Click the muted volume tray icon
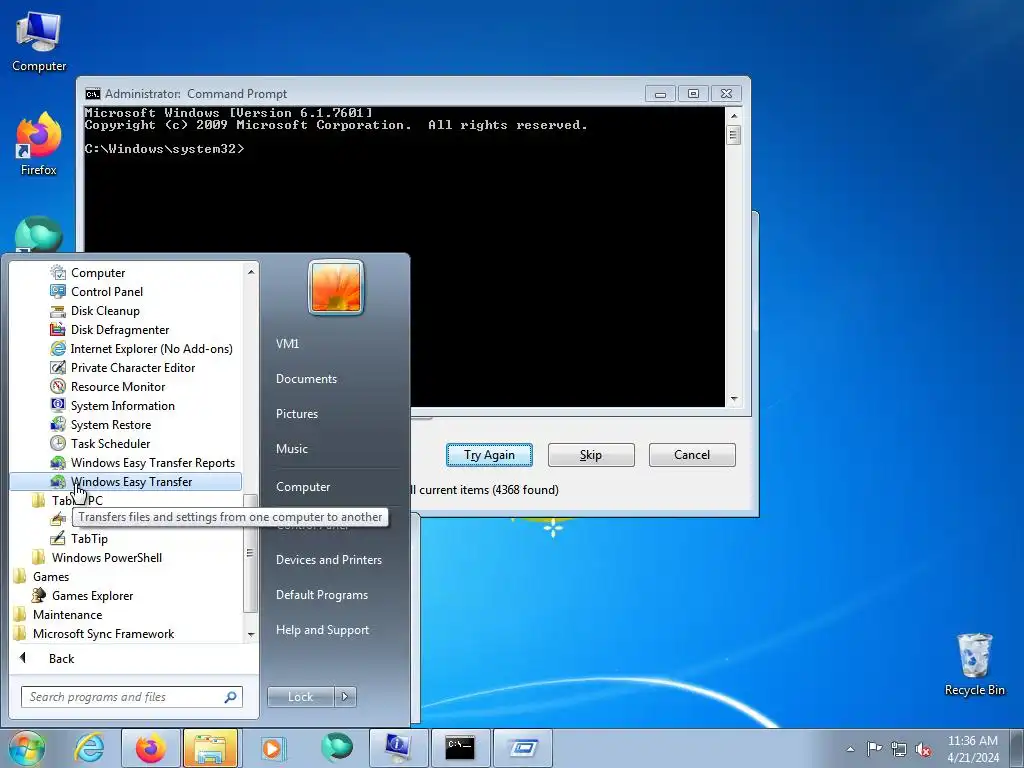 pyautogui.click(x=923, y=749)
